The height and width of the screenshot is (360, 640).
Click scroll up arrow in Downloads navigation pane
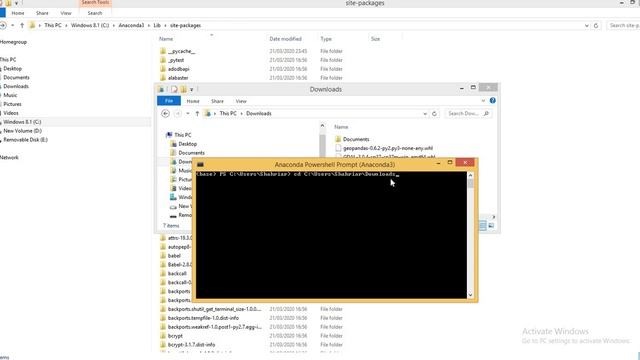(322, 126)
